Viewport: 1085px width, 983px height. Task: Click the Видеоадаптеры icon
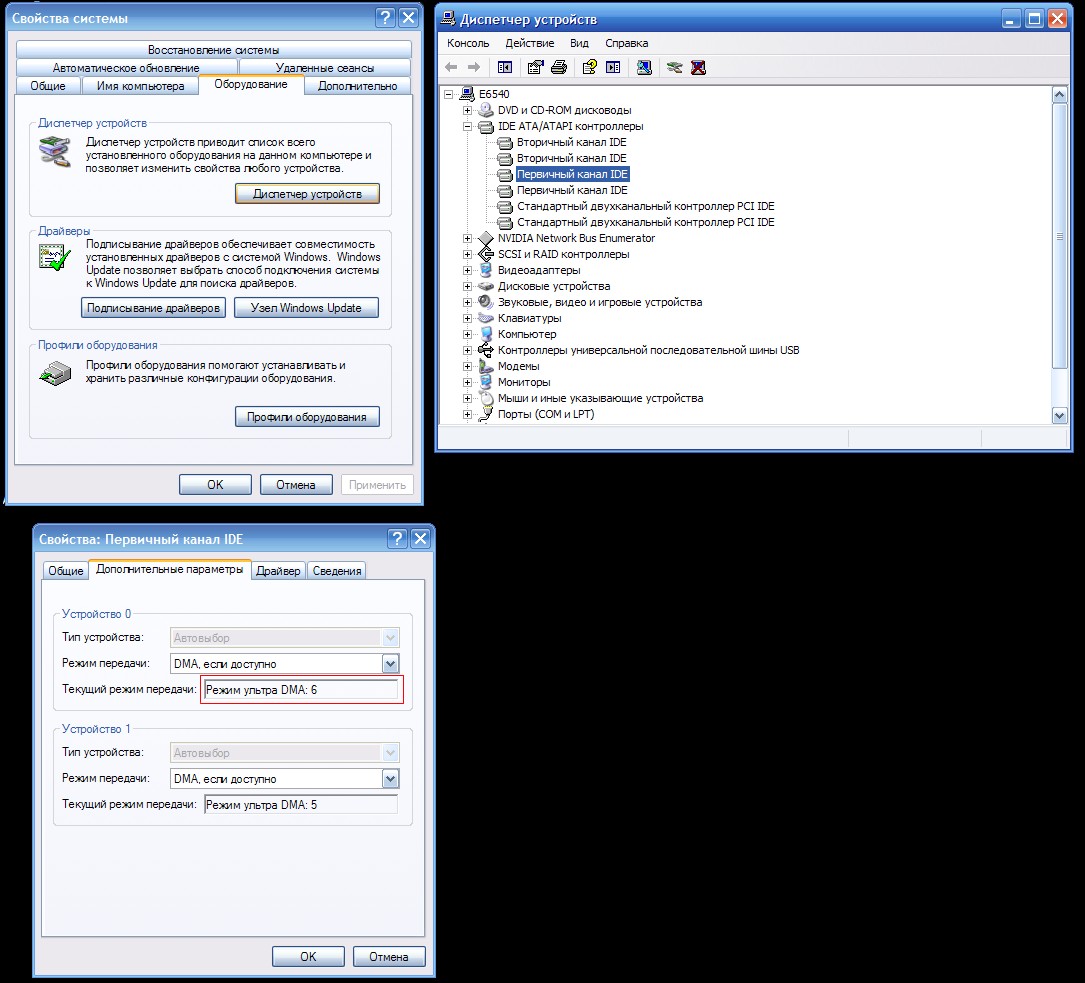(x=486, y=270)
